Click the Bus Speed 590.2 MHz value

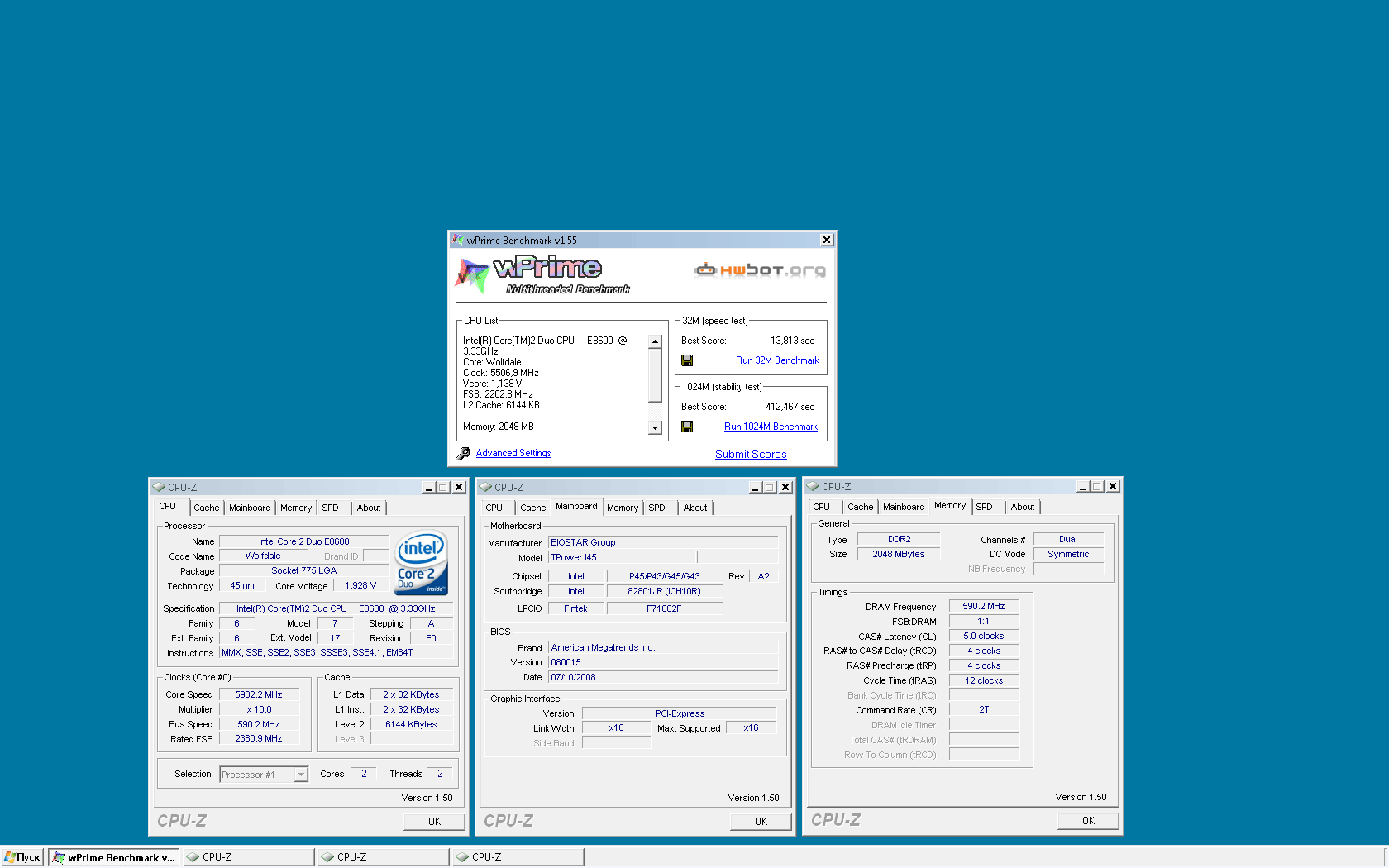tap(259, 724)
